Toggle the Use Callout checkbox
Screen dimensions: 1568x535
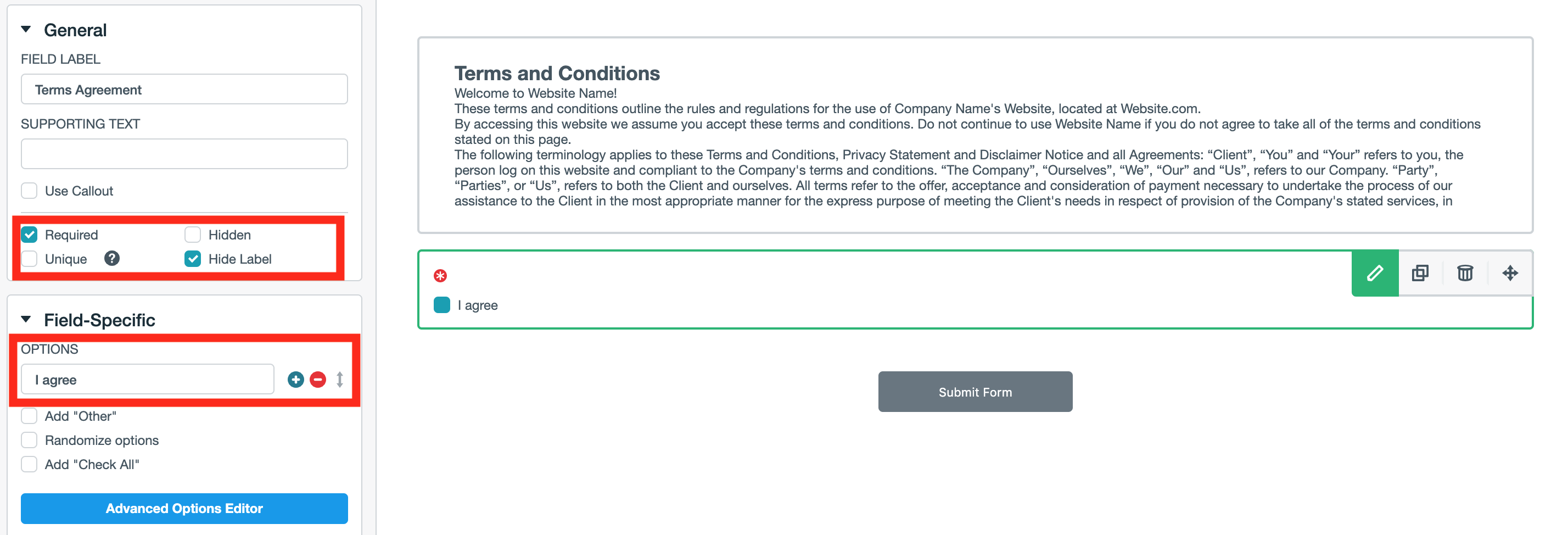pos(29,191)
